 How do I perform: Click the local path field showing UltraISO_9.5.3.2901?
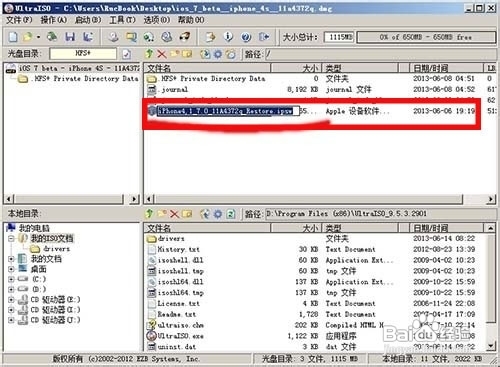380,214
